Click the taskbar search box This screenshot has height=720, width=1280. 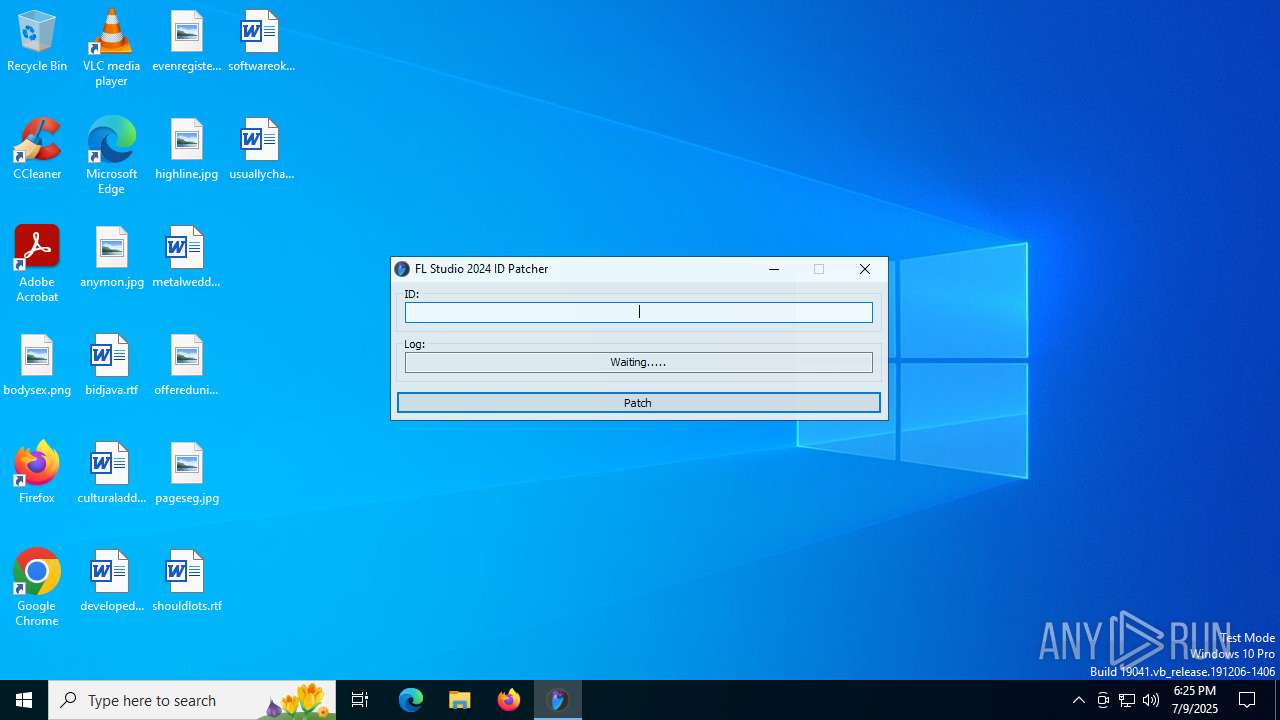click(x=192, y=700)
